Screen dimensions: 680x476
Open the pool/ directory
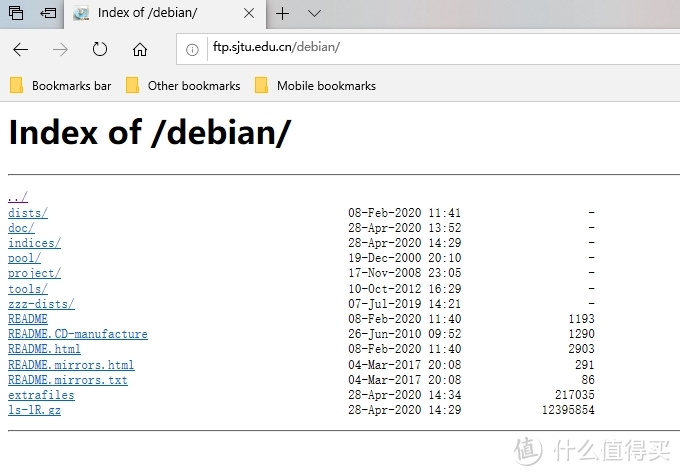point(24,258)
